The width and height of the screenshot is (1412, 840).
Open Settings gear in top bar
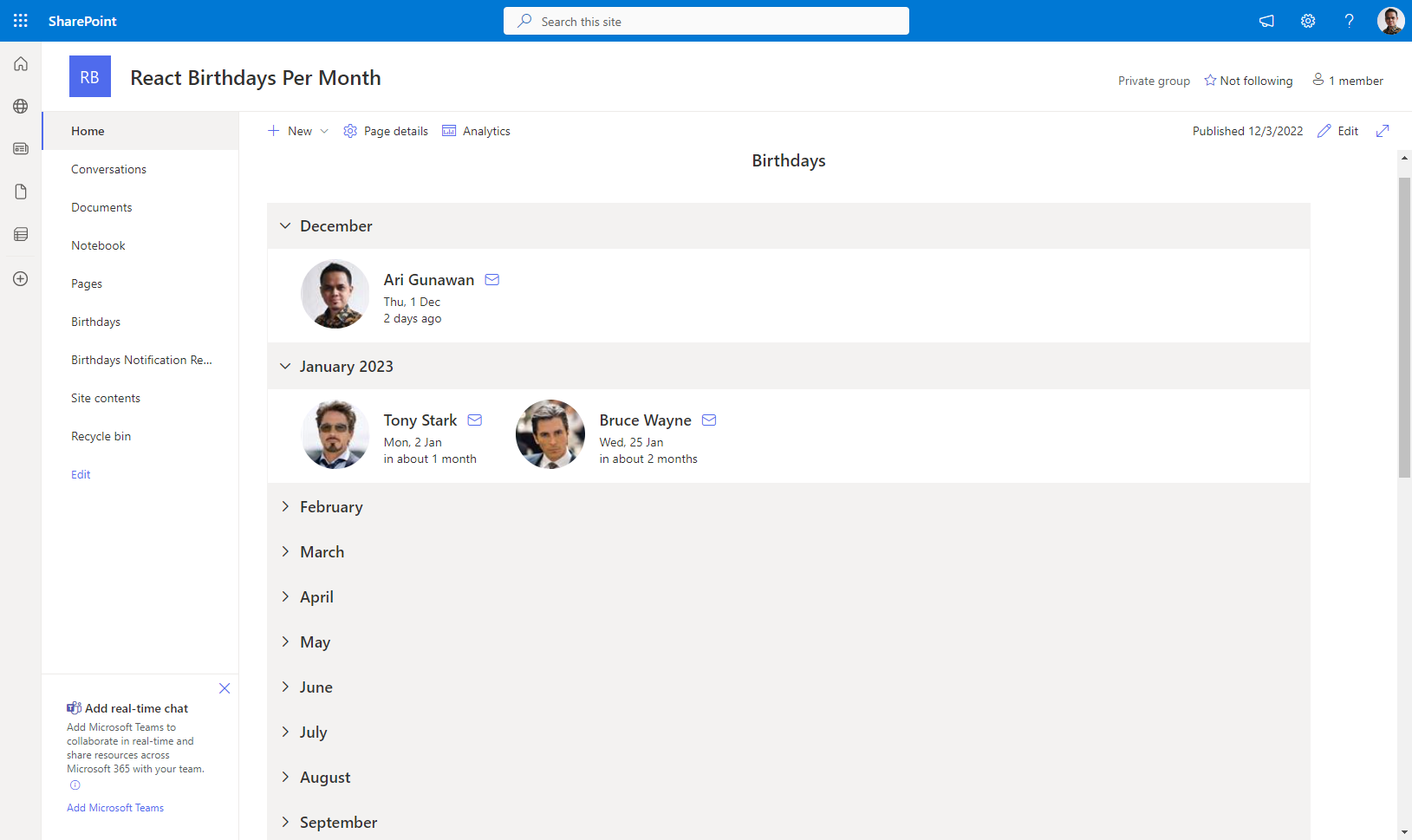[x=1308, y=21]
